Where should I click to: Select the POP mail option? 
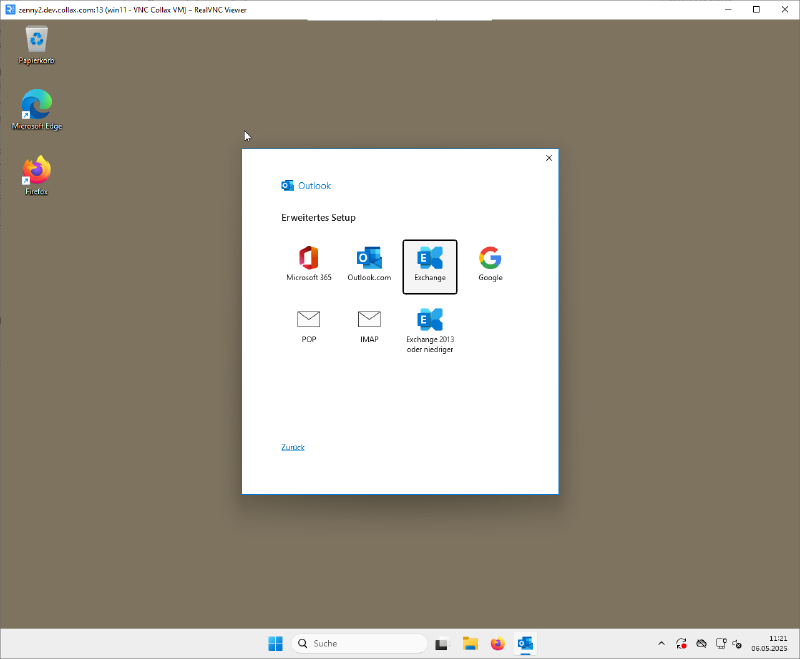(309, 326)
